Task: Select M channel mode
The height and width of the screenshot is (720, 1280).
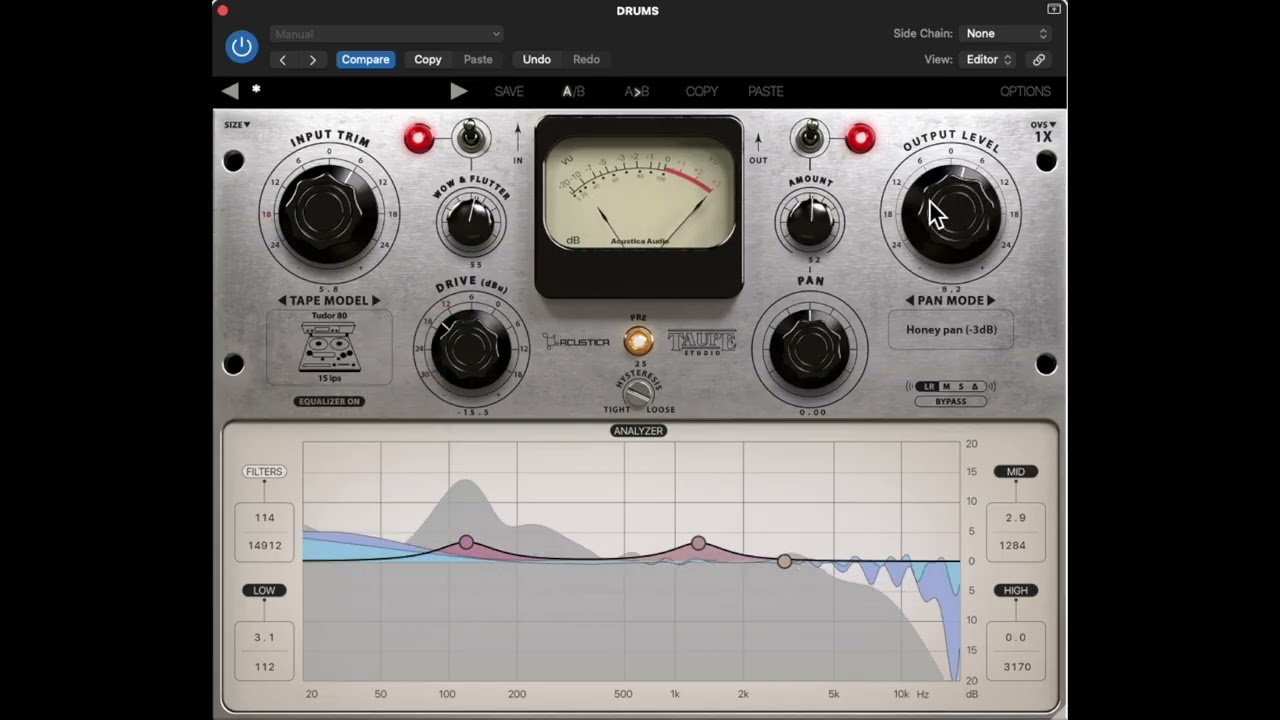Action: 946,386
